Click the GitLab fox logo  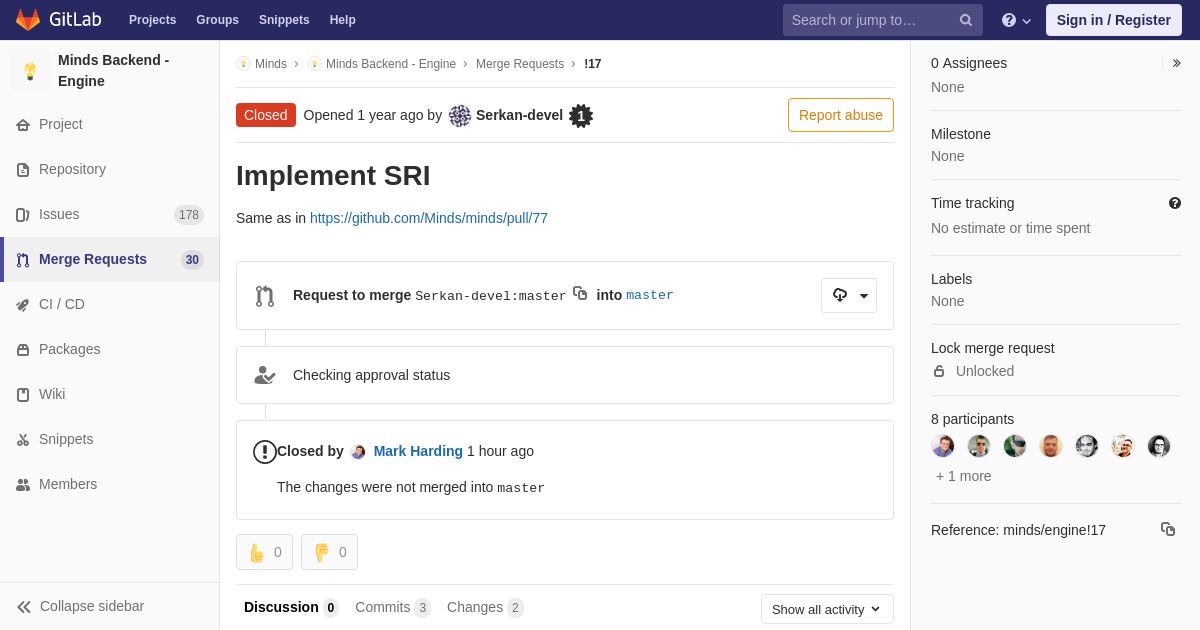pyautogui.click(x=28, y=20)
